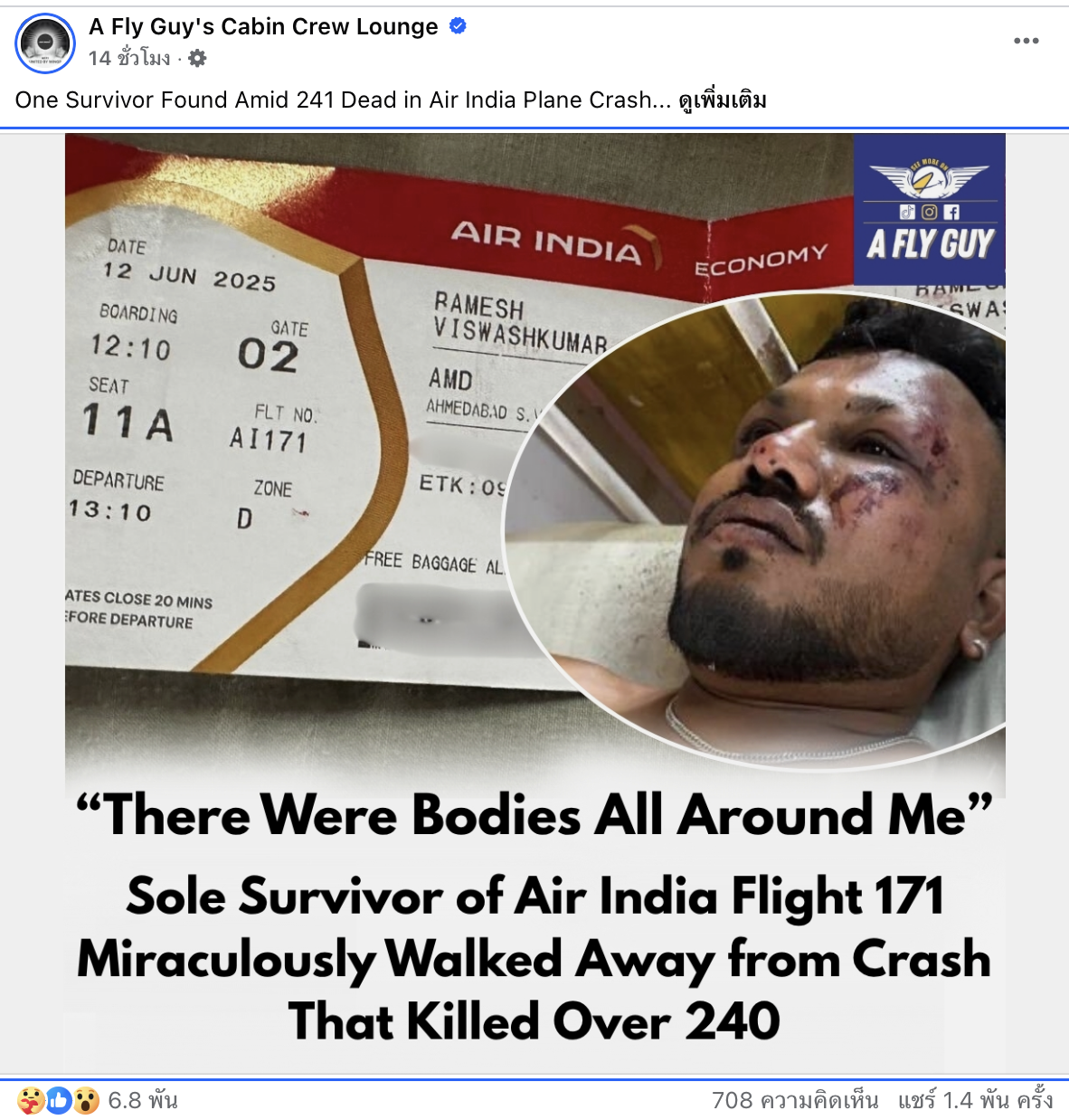Open A Fly Guy's profile picture
This screenshot has width=1069, height=1120.
[x=45, y=43]
